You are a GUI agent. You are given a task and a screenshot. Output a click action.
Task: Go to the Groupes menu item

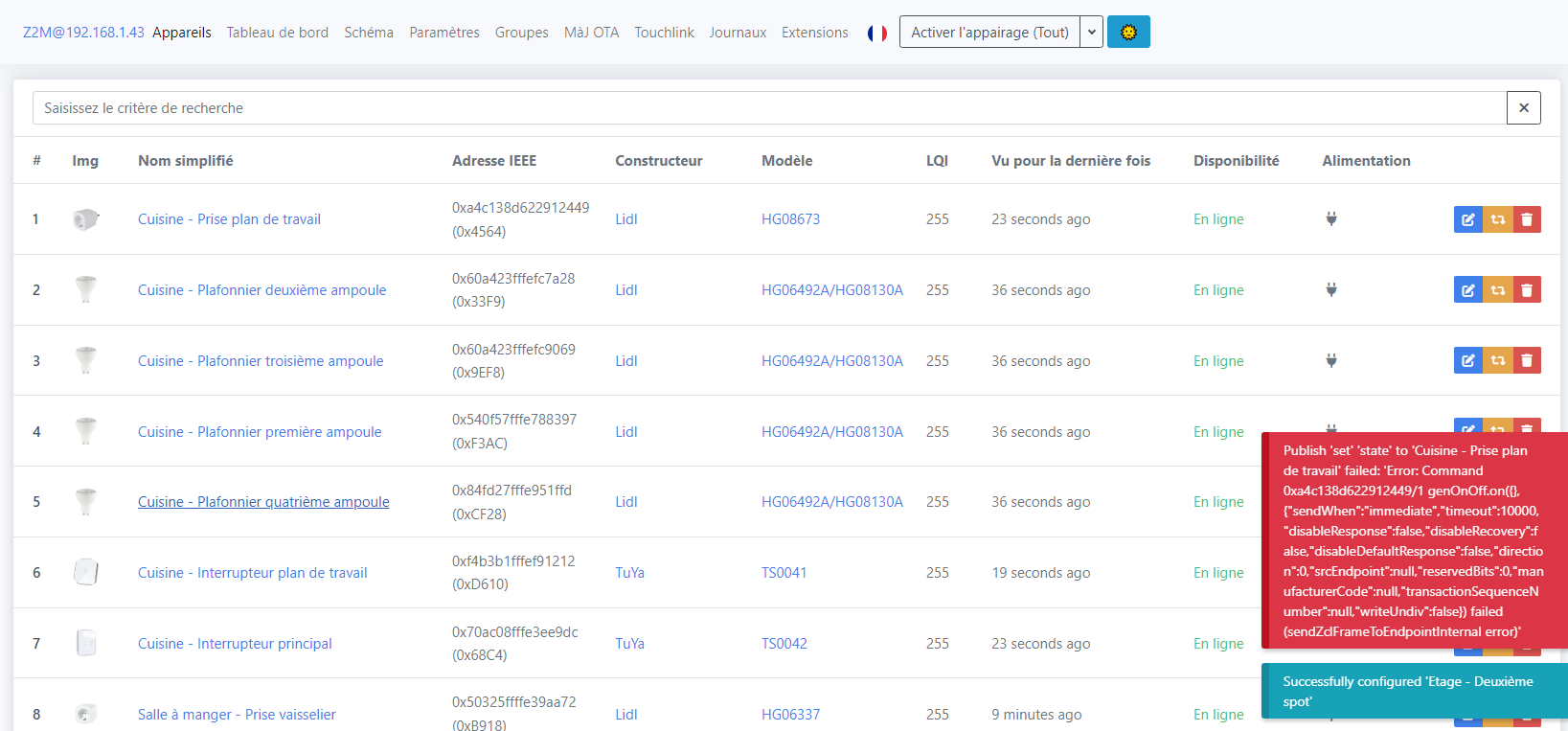(521, 33)
